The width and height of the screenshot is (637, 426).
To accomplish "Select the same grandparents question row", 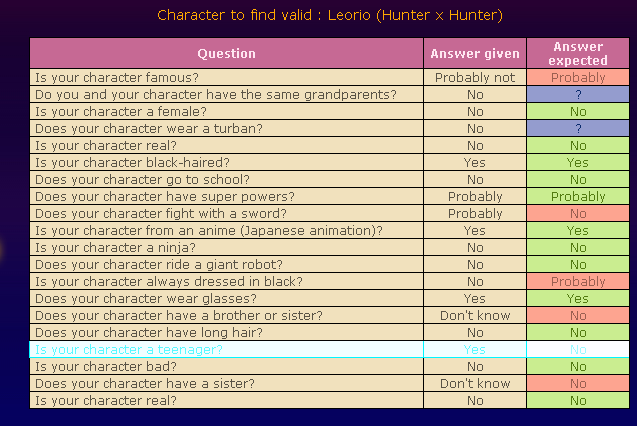I will pyautogui.click(x=216, y=94).
